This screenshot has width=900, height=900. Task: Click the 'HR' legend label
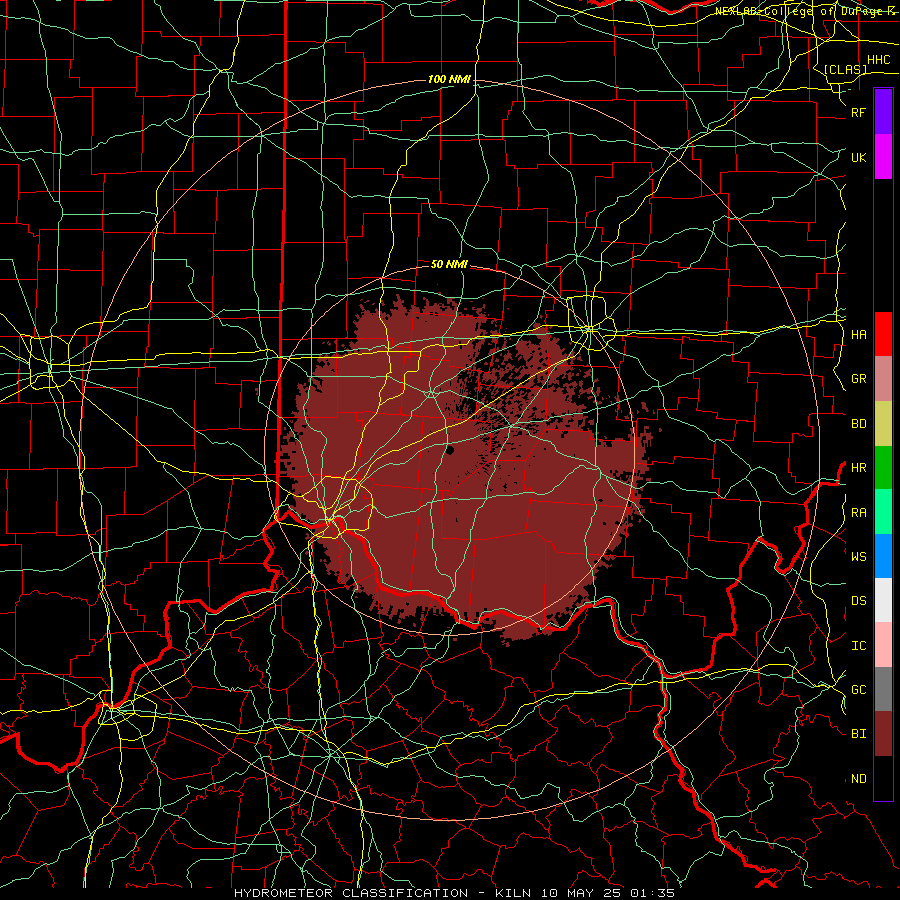(x=858, y=467)
